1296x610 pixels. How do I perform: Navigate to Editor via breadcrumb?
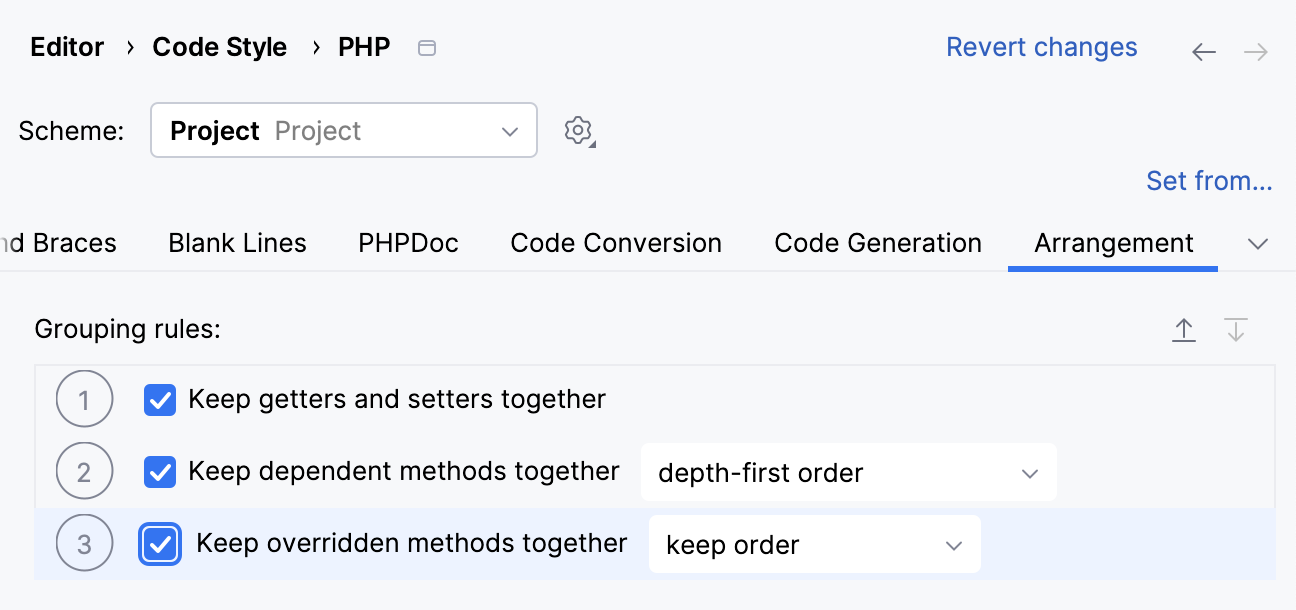coord(66,47)
